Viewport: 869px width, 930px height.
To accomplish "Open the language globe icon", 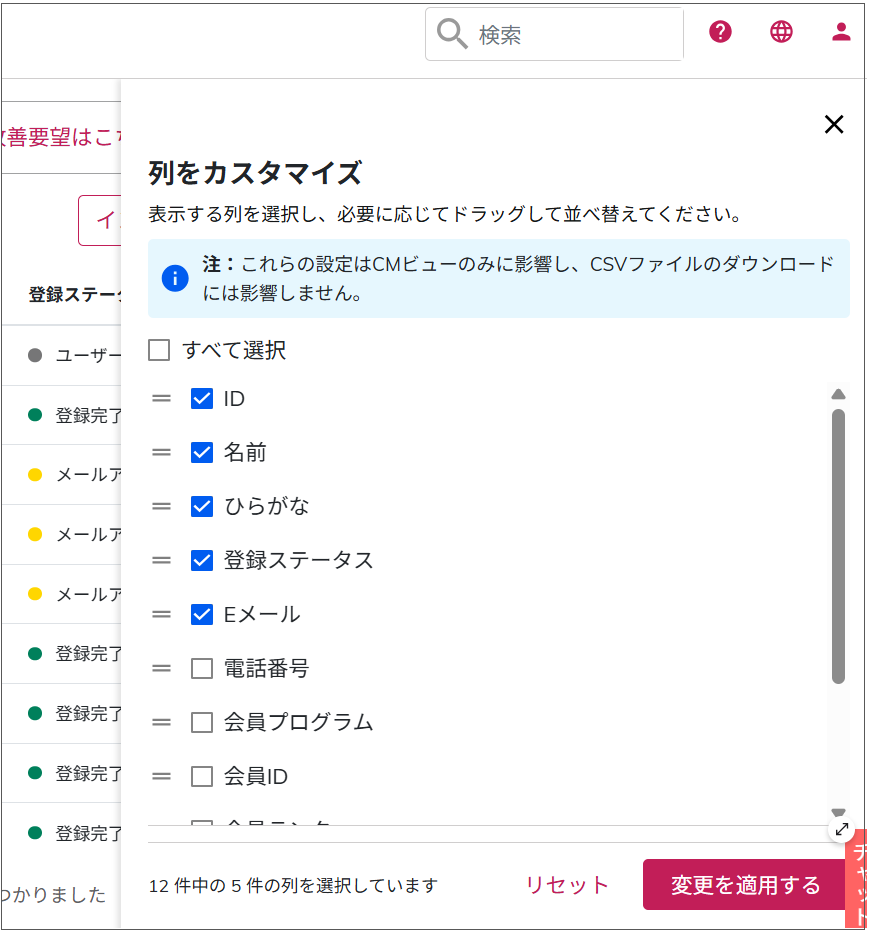I will click(x=781, y=32).
